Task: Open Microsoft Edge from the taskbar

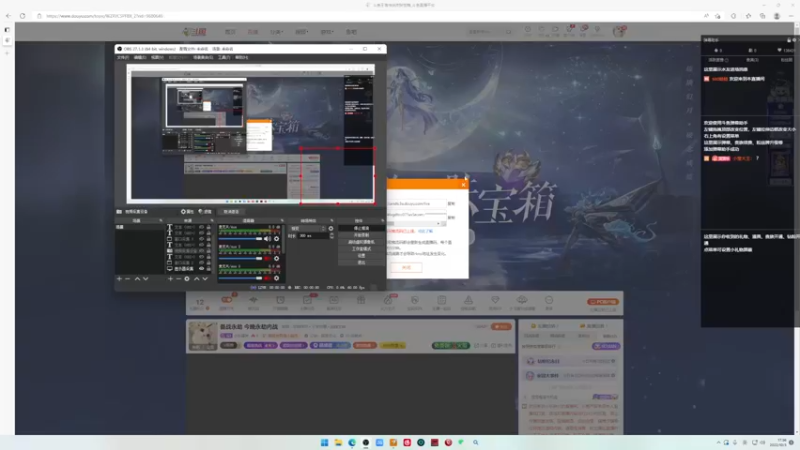Action: click(352, 442)
